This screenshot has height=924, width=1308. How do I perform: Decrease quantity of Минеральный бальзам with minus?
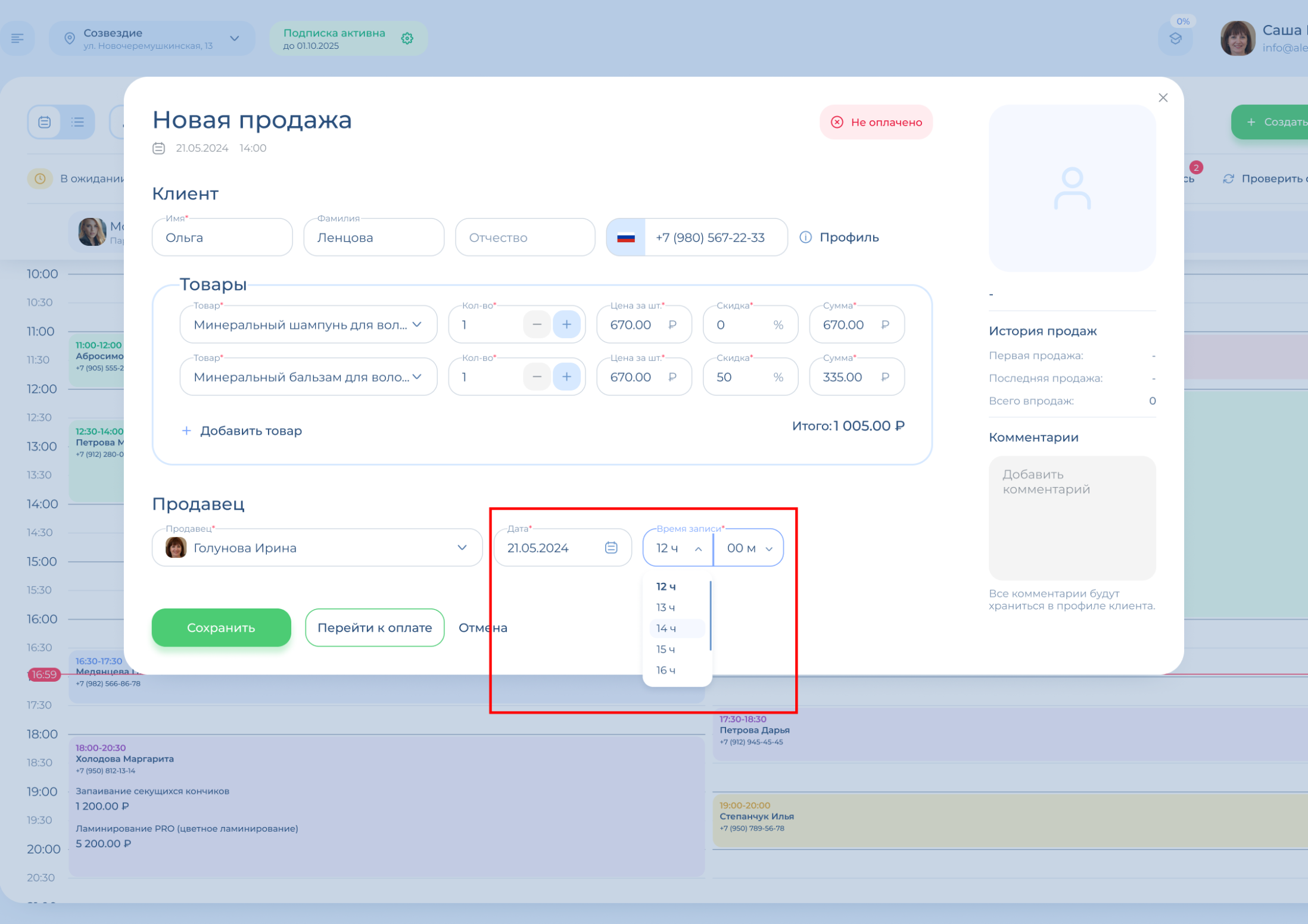537,377
